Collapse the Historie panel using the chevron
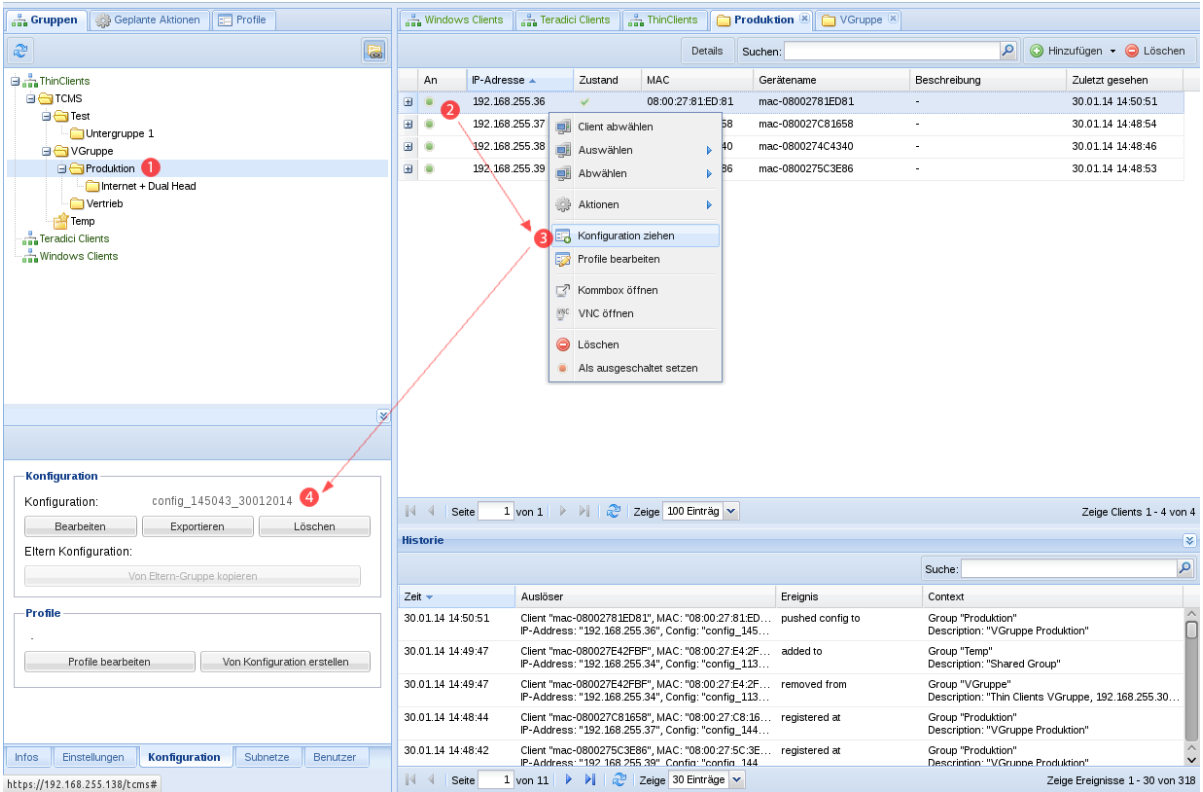The height and width of the screenshot is (792, 1203). pos(1189,540)
